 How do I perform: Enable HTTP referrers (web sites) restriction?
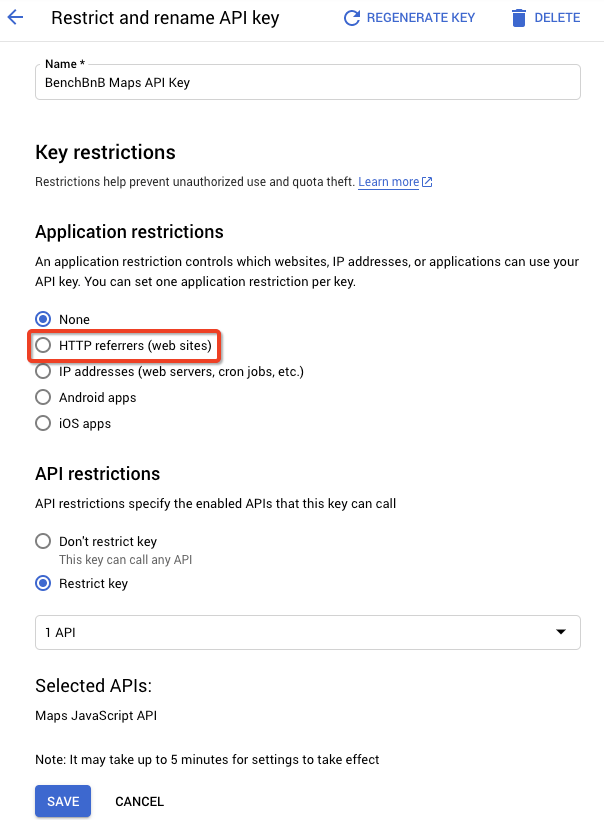[x=42, y=345]
